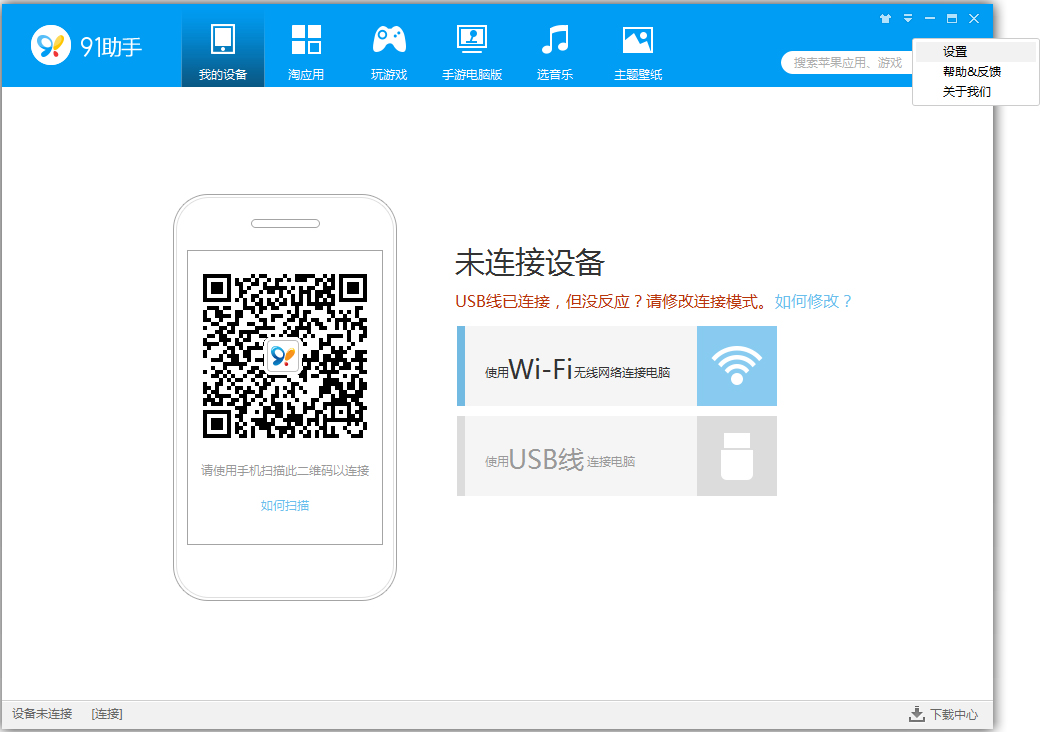Image resolution: width=1044 pixels, height=732 pixels.
Task: Switch to Wi-Fi wireless connection mode
Action: [617, 366]
